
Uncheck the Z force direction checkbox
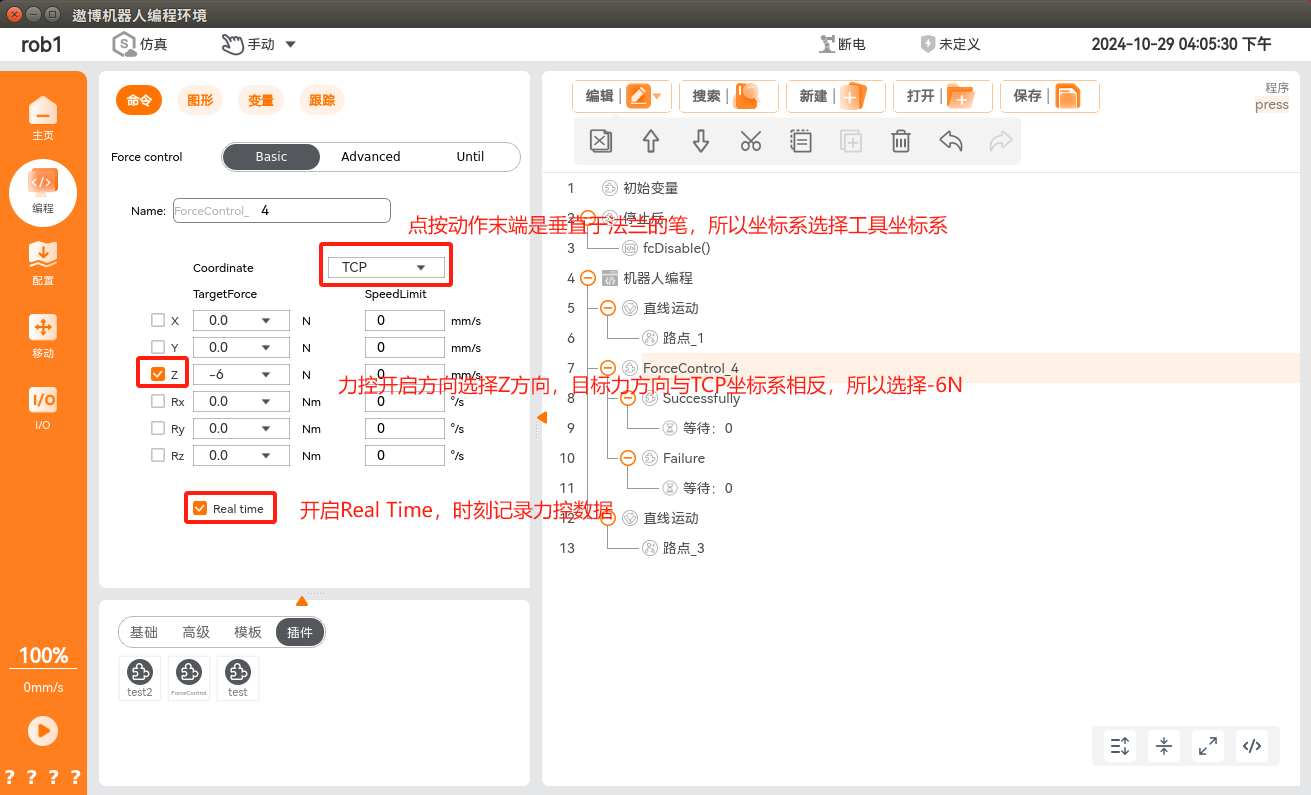(158, 375)
